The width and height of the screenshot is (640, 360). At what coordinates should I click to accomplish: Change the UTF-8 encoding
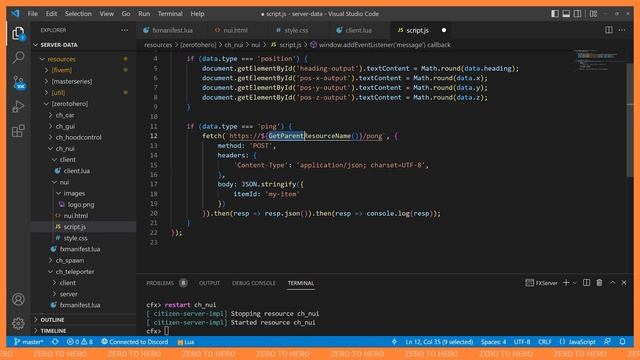(x=522, y=342)
